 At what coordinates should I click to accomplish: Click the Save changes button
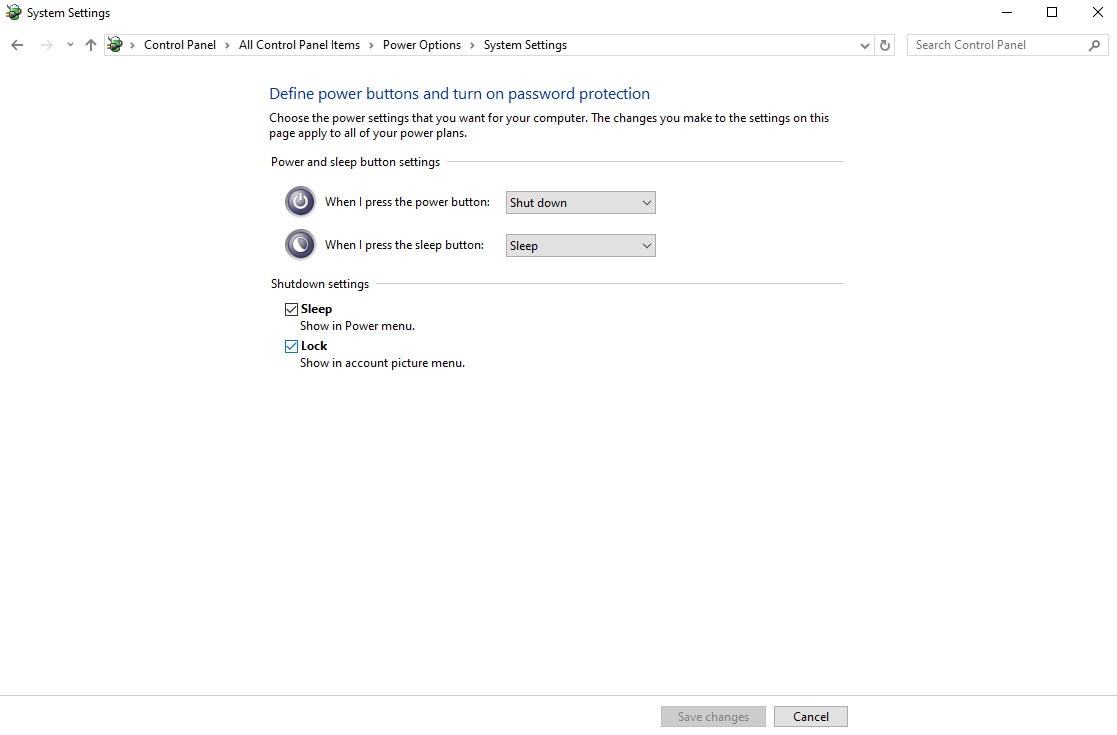[x=713, y=717]
